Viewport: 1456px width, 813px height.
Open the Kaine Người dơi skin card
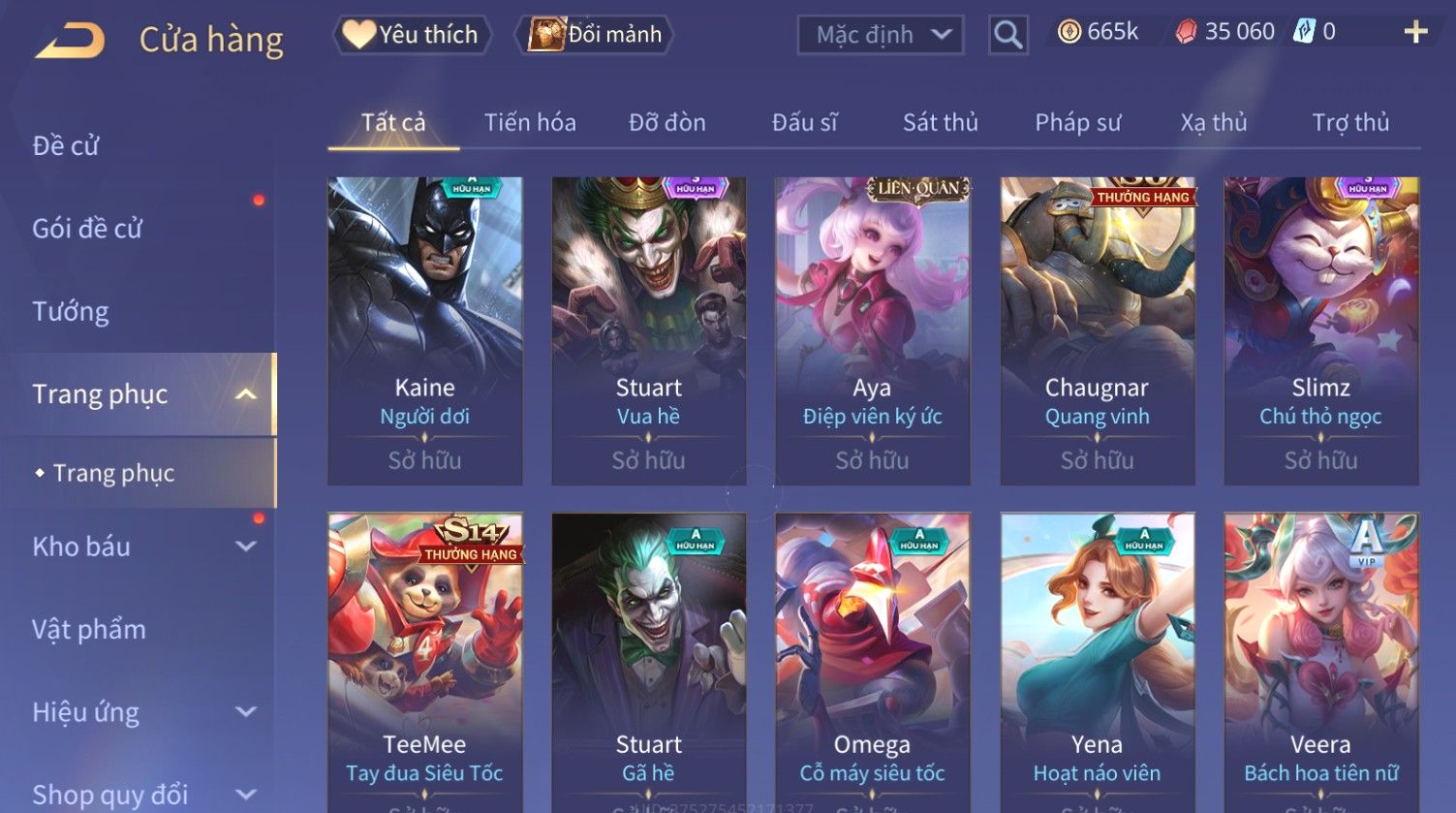[425, 330]
